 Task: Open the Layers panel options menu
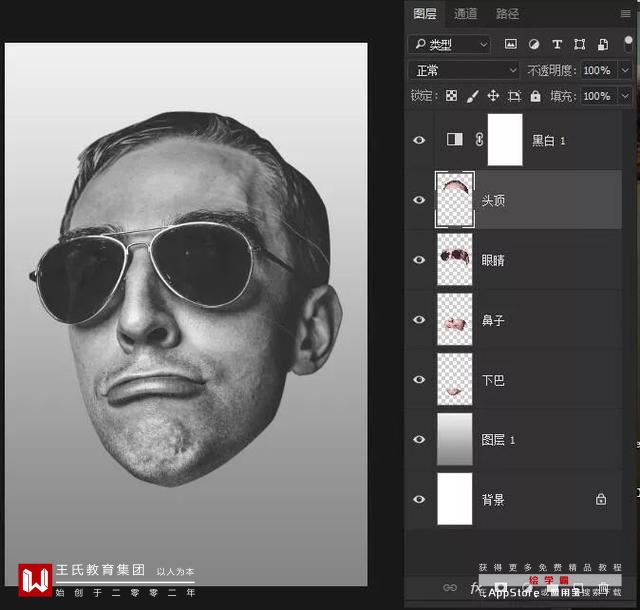(x=624, y=13)
